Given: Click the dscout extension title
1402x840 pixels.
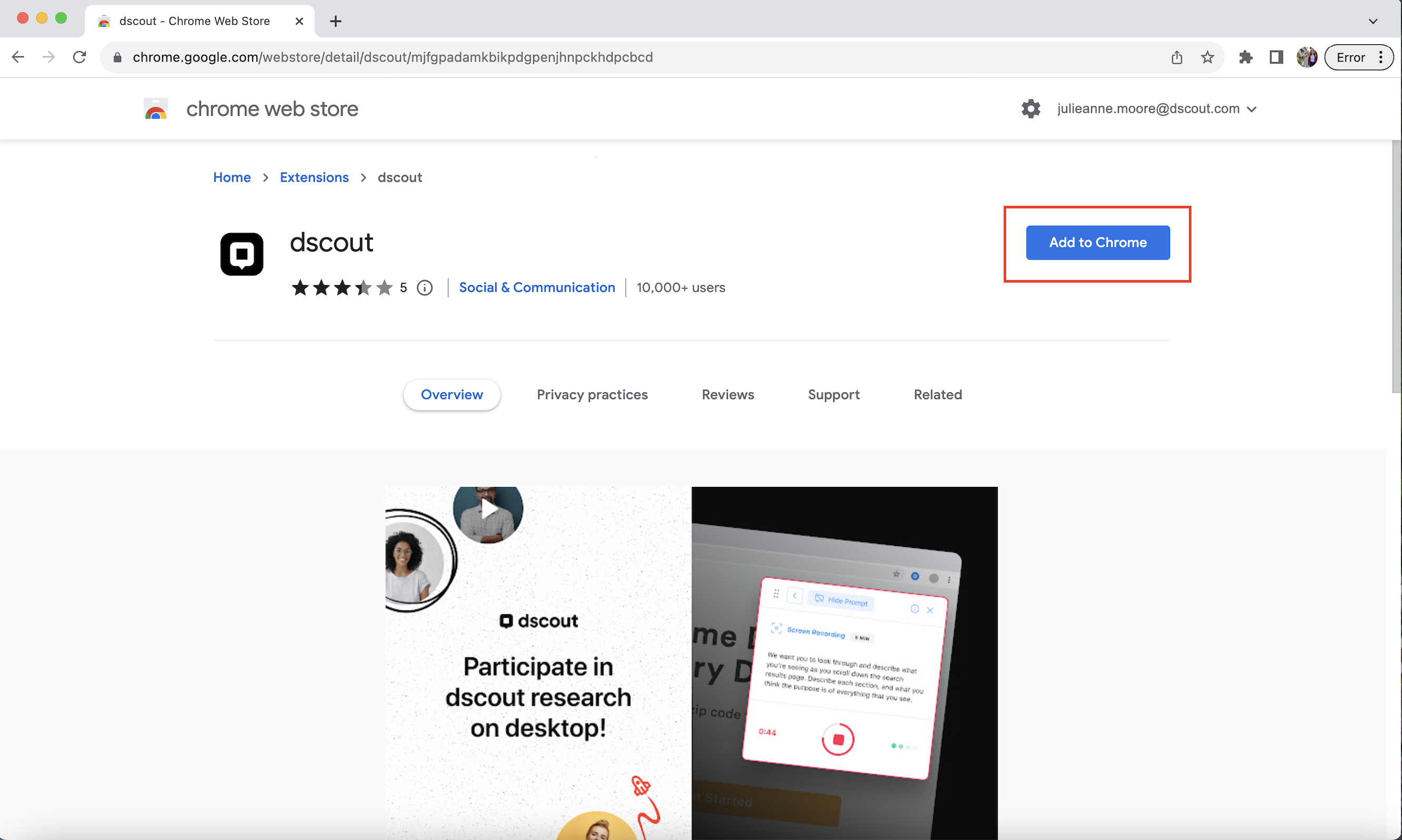Looking at the screenshot, I should point(331,242).
